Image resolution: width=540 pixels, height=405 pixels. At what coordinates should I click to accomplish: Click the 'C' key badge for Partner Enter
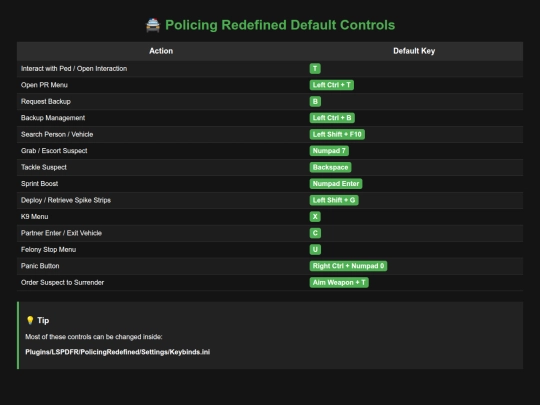tap(315, 233)
